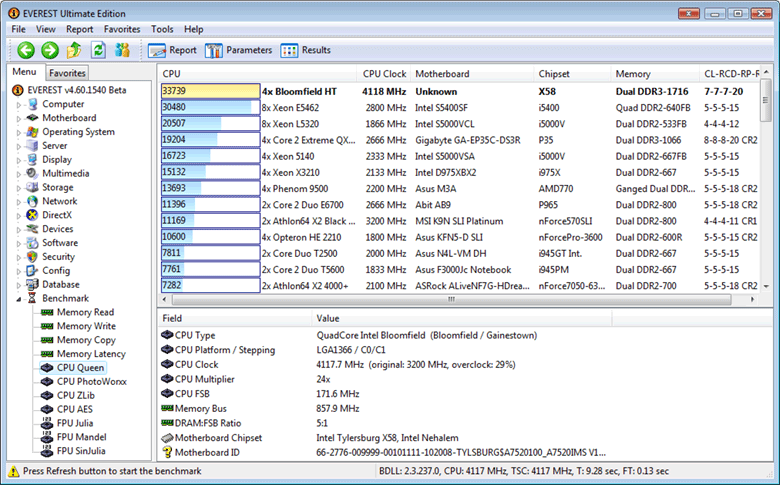Expand the Operating System tree node
The image size is (780, 485).
point(19,133)
